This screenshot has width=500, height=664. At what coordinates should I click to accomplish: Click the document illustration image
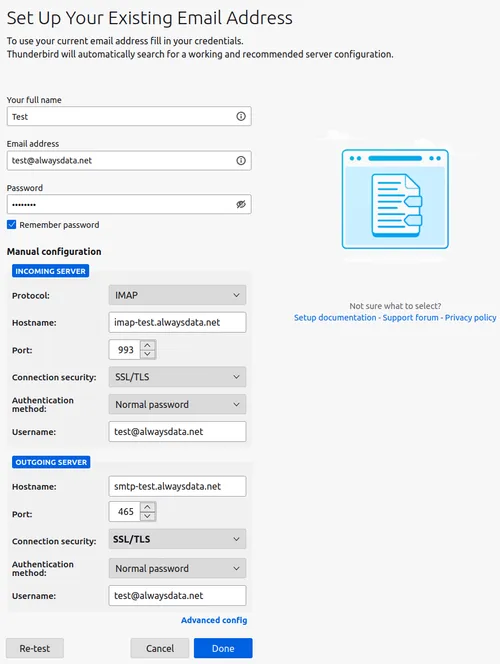point(395,199)
